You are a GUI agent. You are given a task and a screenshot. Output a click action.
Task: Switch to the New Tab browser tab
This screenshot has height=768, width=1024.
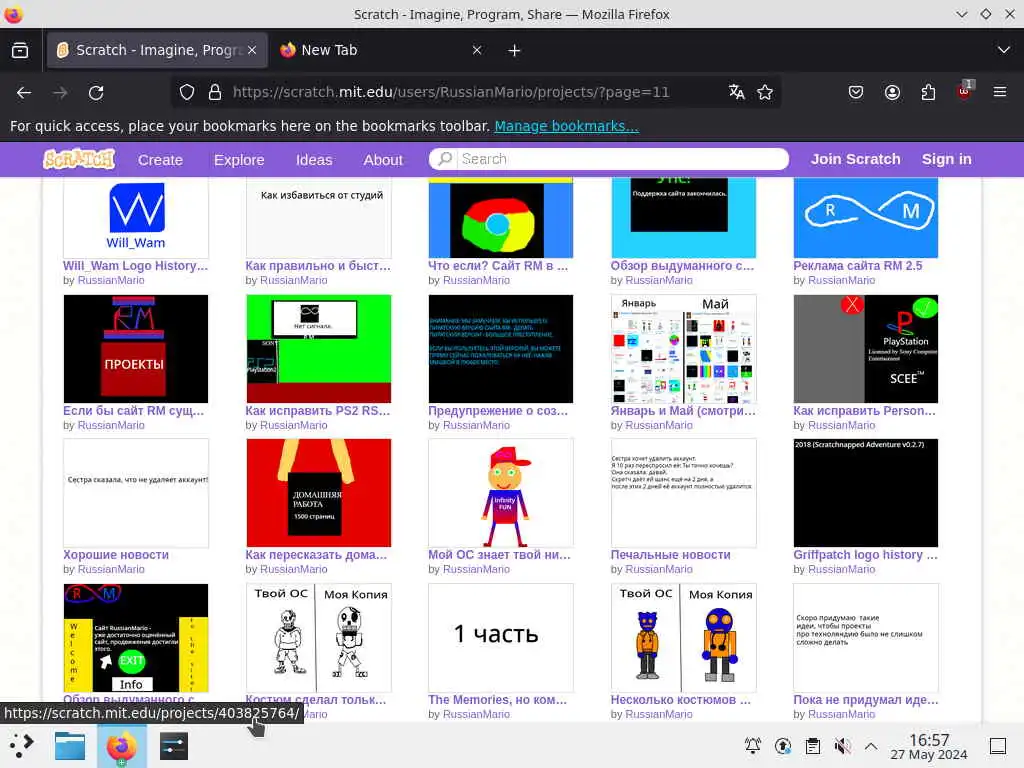(382, 50)
